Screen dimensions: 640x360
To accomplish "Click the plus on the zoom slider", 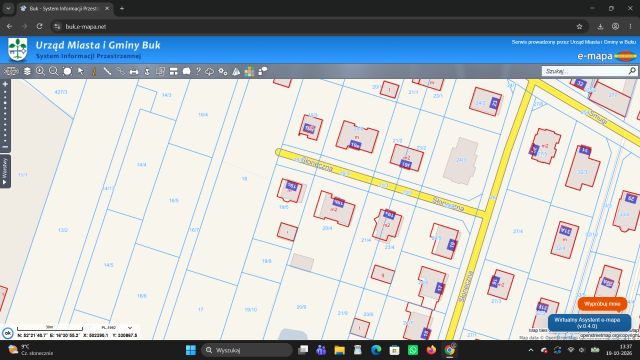I will (x=5, y=84).
